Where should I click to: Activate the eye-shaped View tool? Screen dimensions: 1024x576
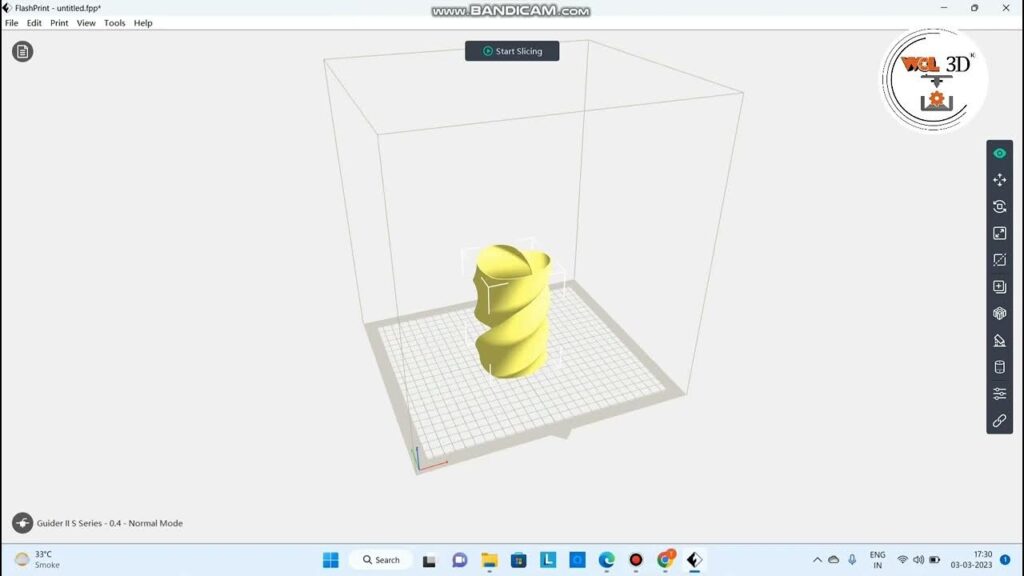point(999,153)
